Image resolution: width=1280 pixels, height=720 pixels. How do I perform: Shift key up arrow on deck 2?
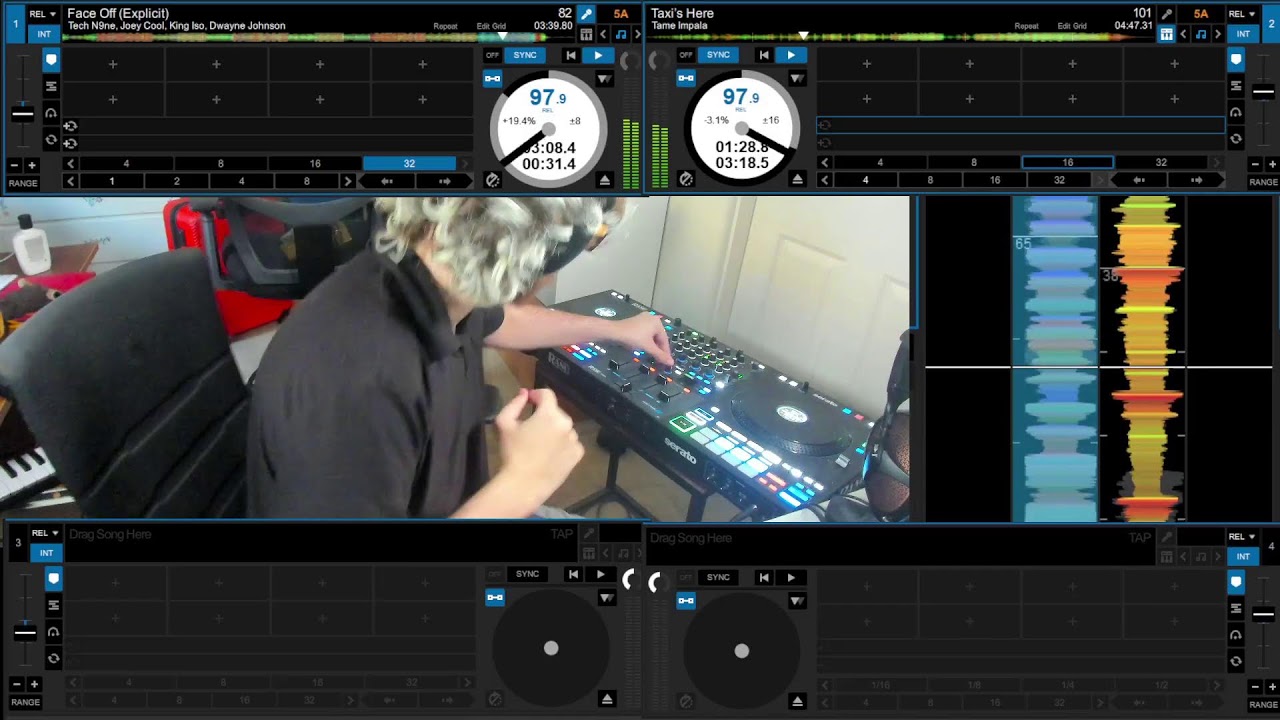[x=1217, y=35]
